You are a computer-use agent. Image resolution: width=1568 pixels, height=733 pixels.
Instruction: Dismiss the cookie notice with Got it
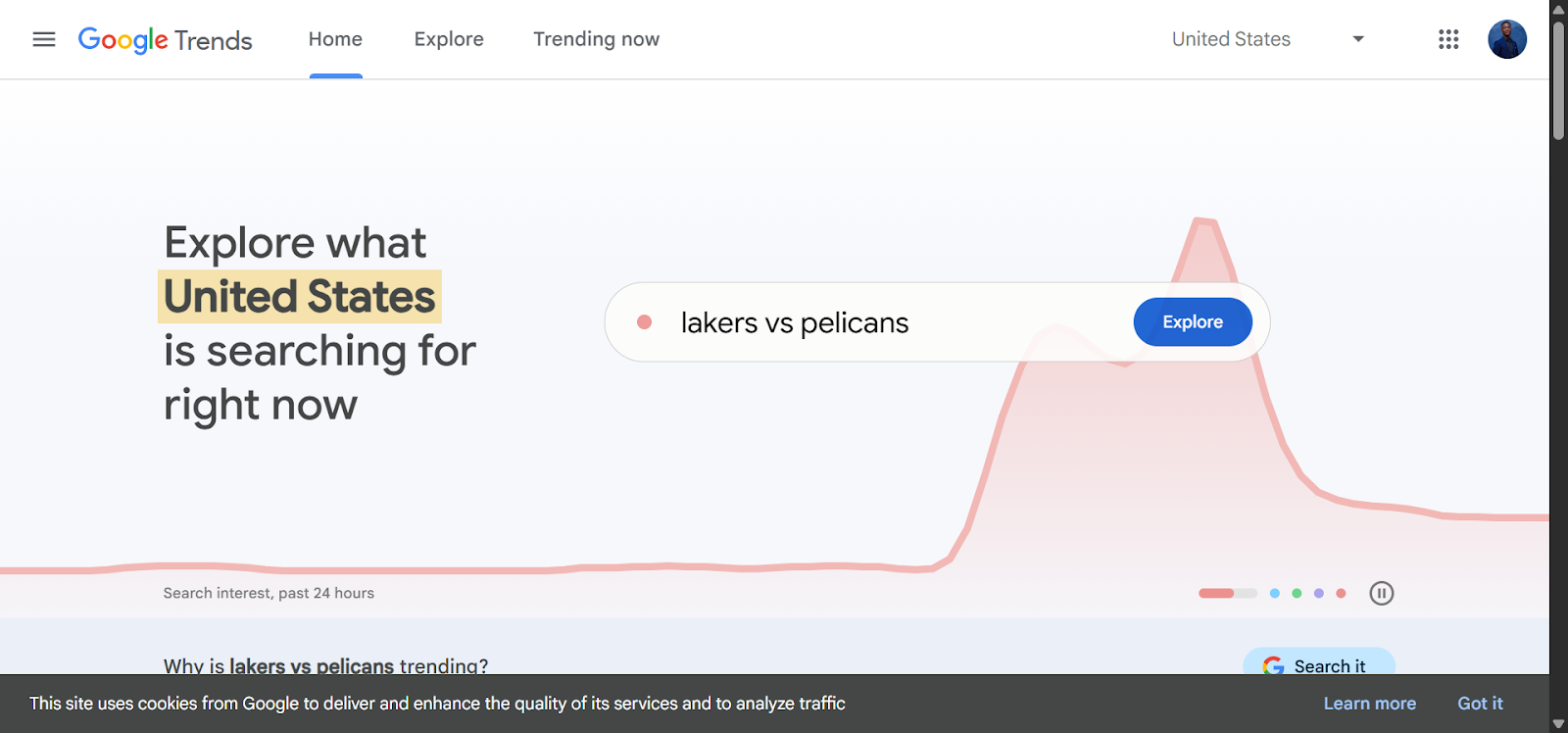1480,703
